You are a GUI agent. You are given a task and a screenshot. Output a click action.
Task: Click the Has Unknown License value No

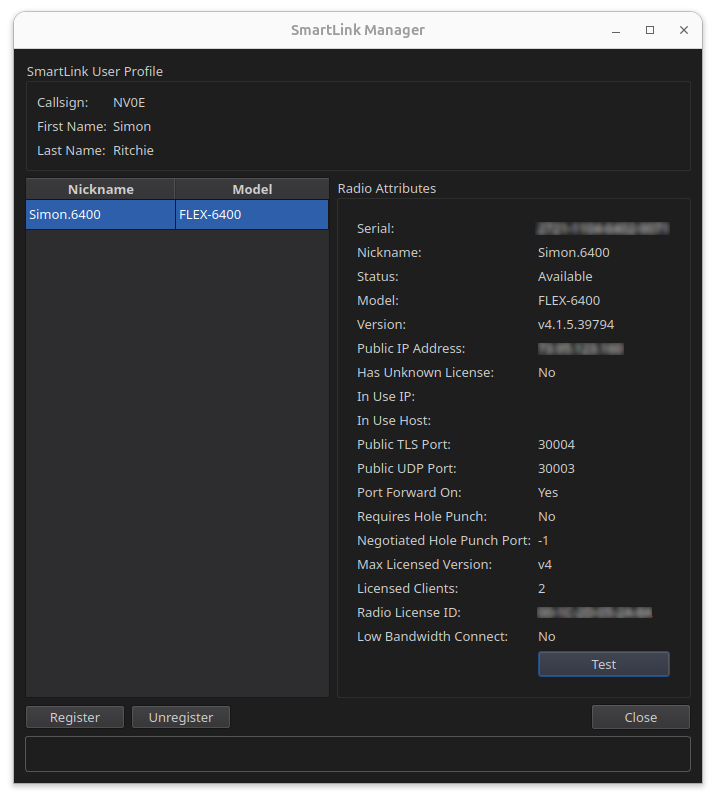coord(547,372)
